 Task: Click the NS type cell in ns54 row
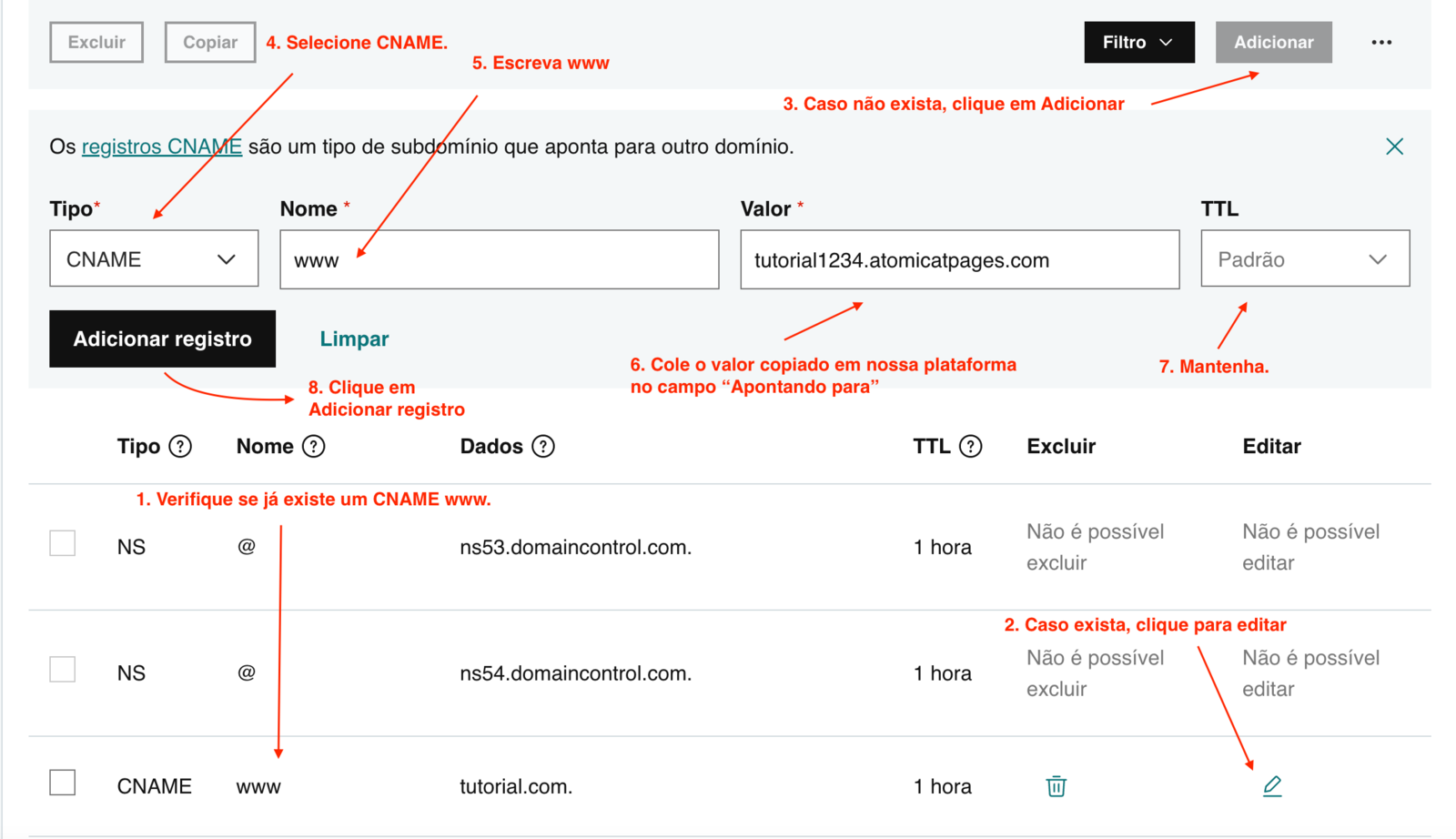pyautogui.click(x=131, y=673)
